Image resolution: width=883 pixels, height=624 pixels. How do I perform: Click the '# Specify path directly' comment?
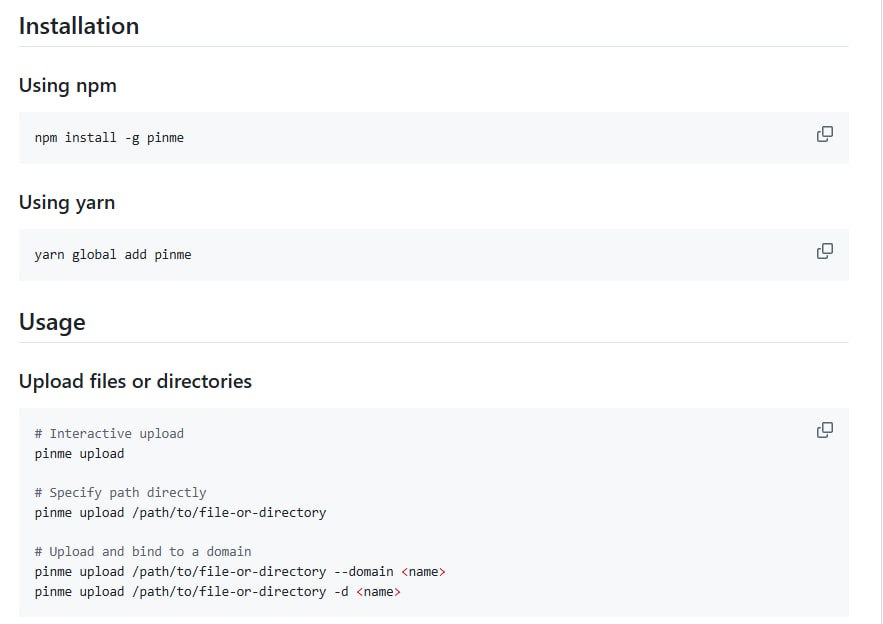point(120,493)
